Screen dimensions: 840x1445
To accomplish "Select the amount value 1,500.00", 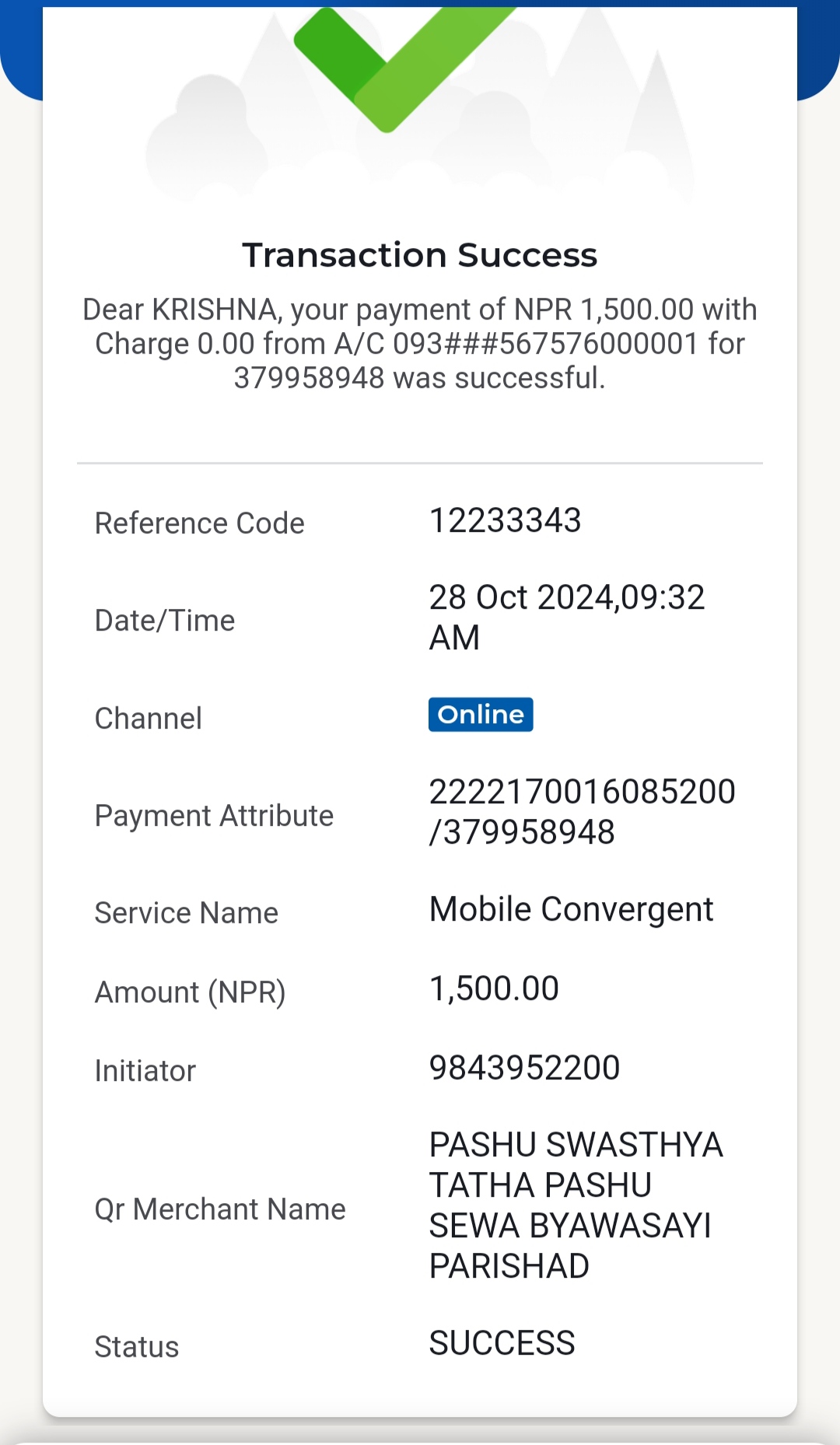I will click(x=494, y=988).
